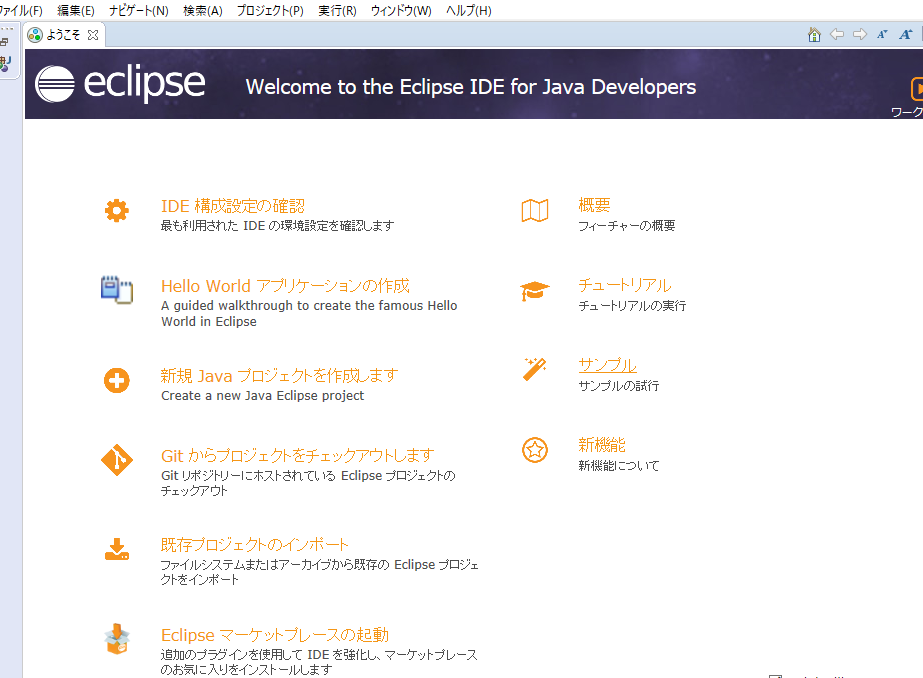The height and width of the screenshot is (678, 923).
Task: Click the What's New star icon
Action: (x=534, y=450)
